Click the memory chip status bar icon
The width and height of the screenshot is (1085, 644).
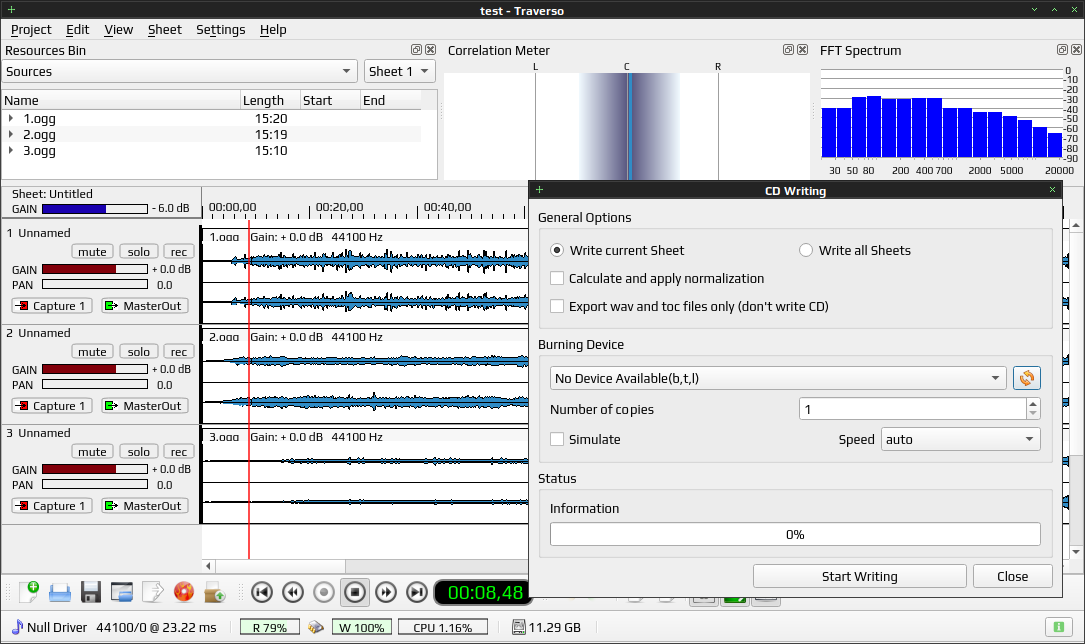tap(316, 627)
